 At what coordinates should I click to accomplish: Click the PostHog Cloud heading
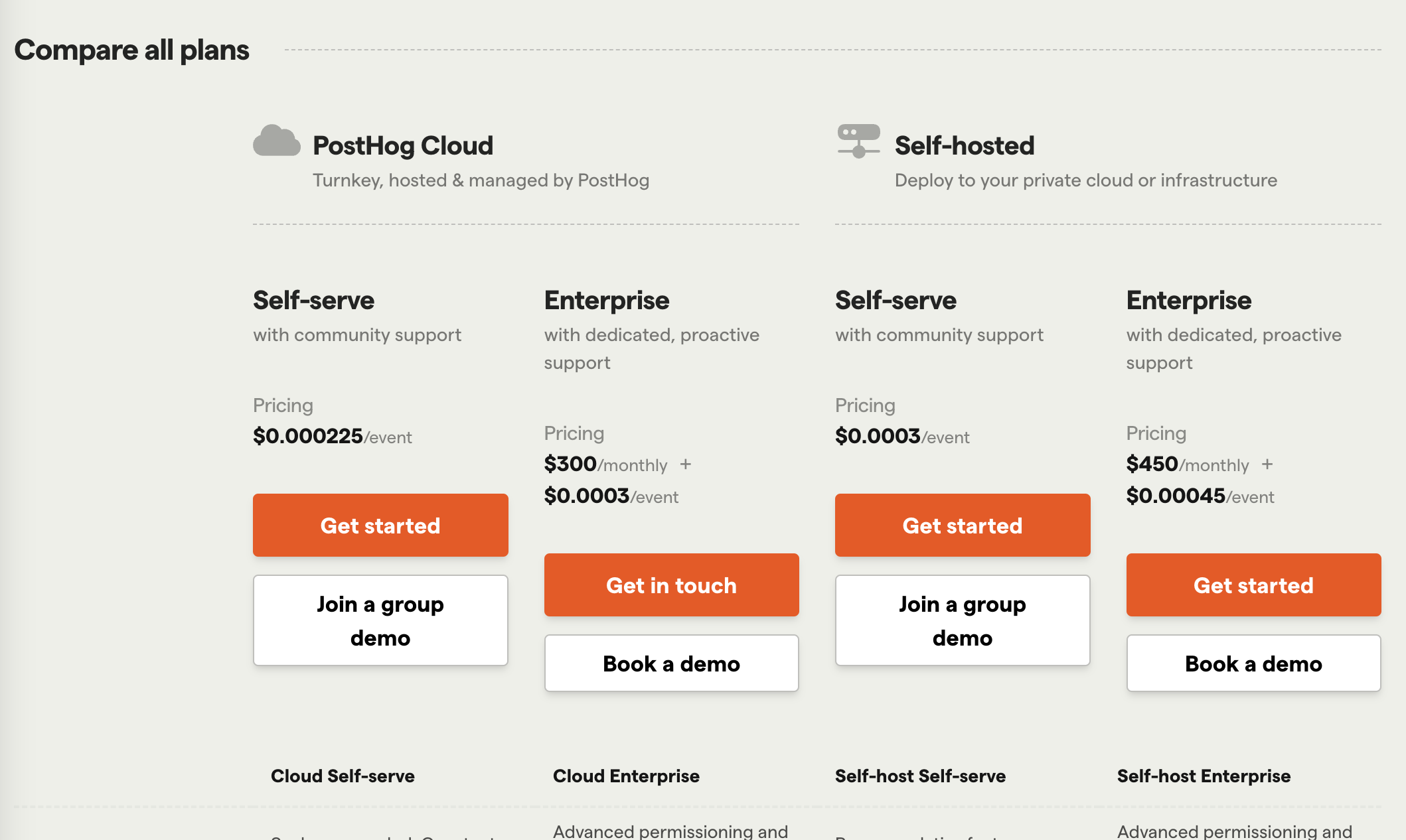[403, 145]
